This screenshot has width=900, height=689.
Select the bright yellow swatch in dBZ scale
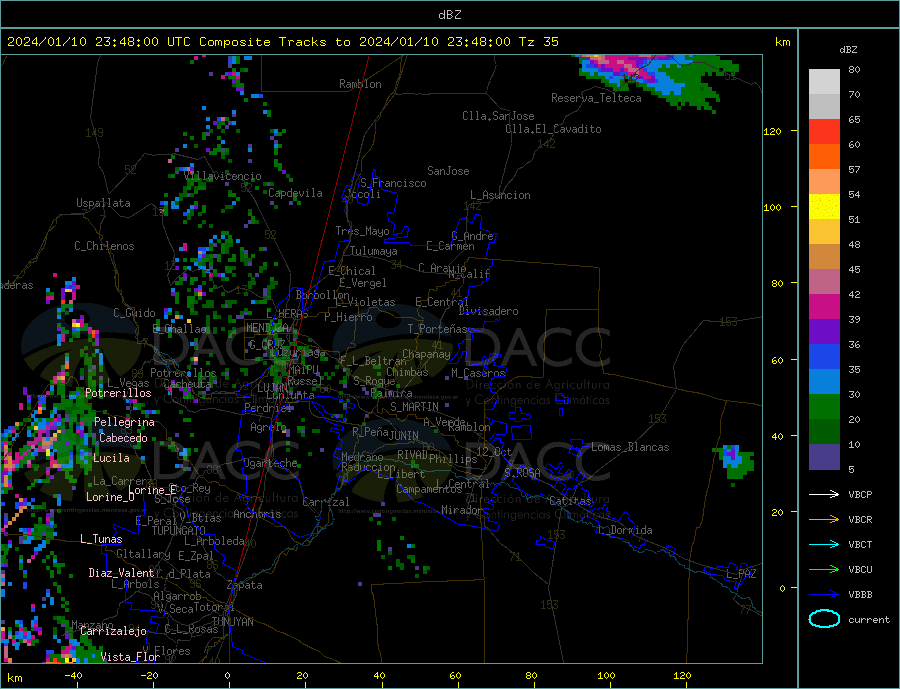click(824, 207)
